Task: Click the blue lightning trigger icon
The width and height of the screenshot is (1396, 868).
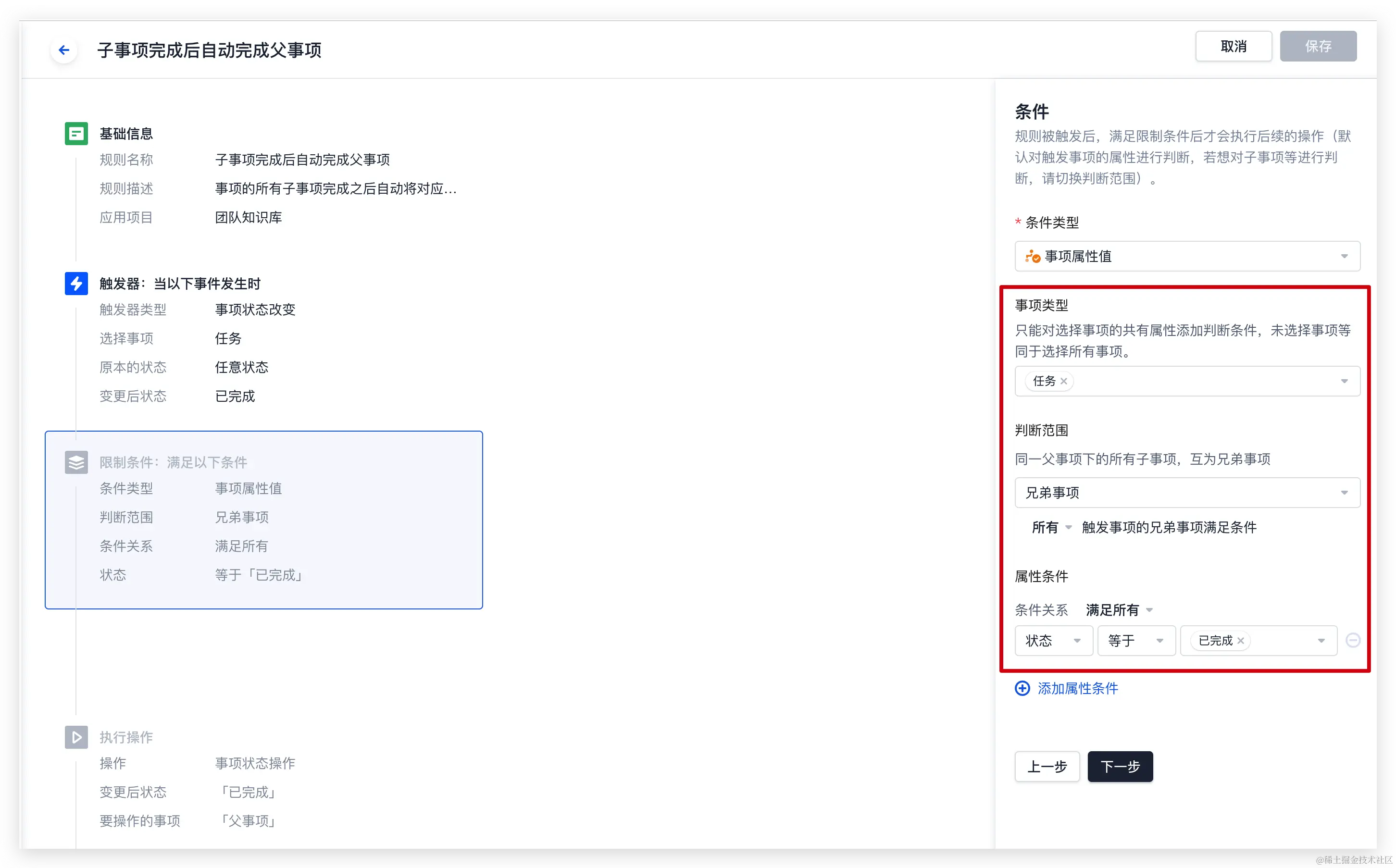Action: tap(76, 284)
